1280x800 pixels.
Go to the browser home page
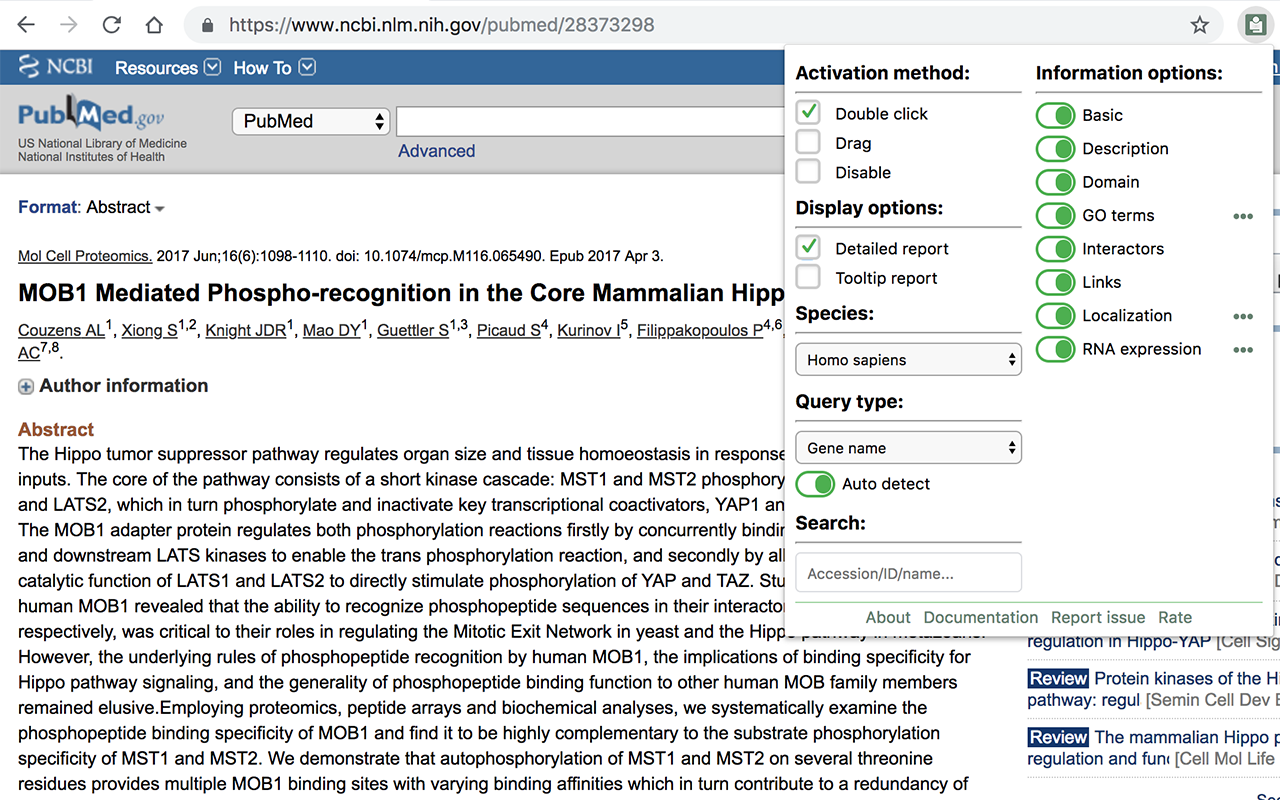tap(154, 25)
